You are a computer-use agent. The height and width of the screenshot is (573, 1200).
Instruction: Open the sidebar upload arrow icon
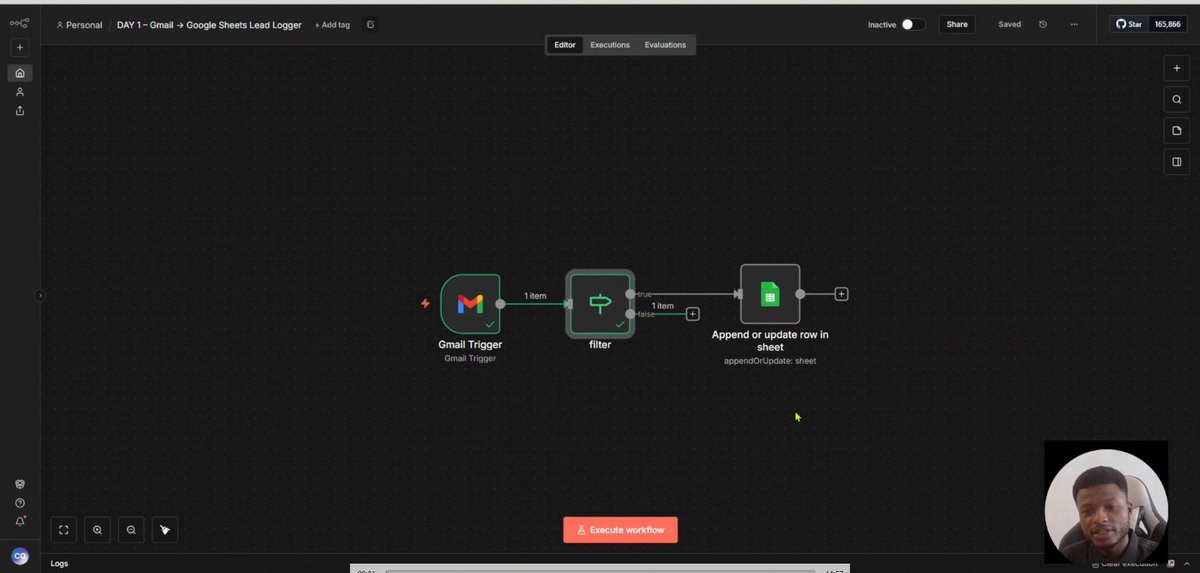point(20,111)
